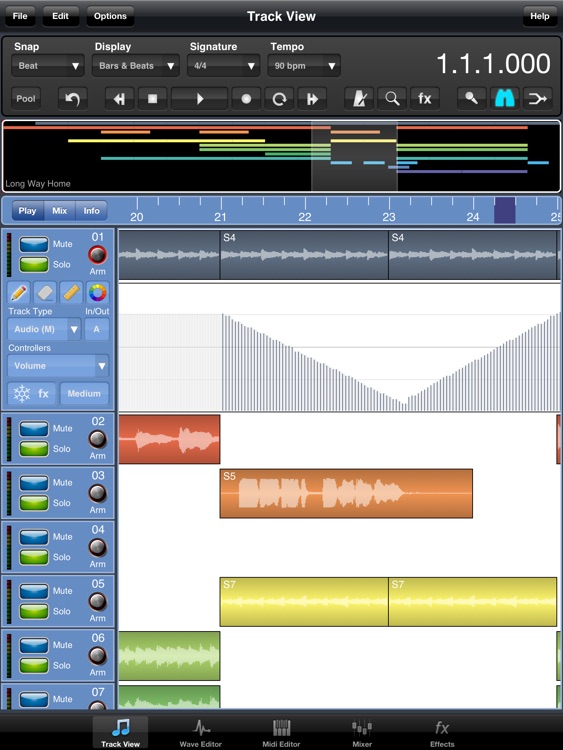
Task: Switch to Mixer tab
Action: (362, 732)
